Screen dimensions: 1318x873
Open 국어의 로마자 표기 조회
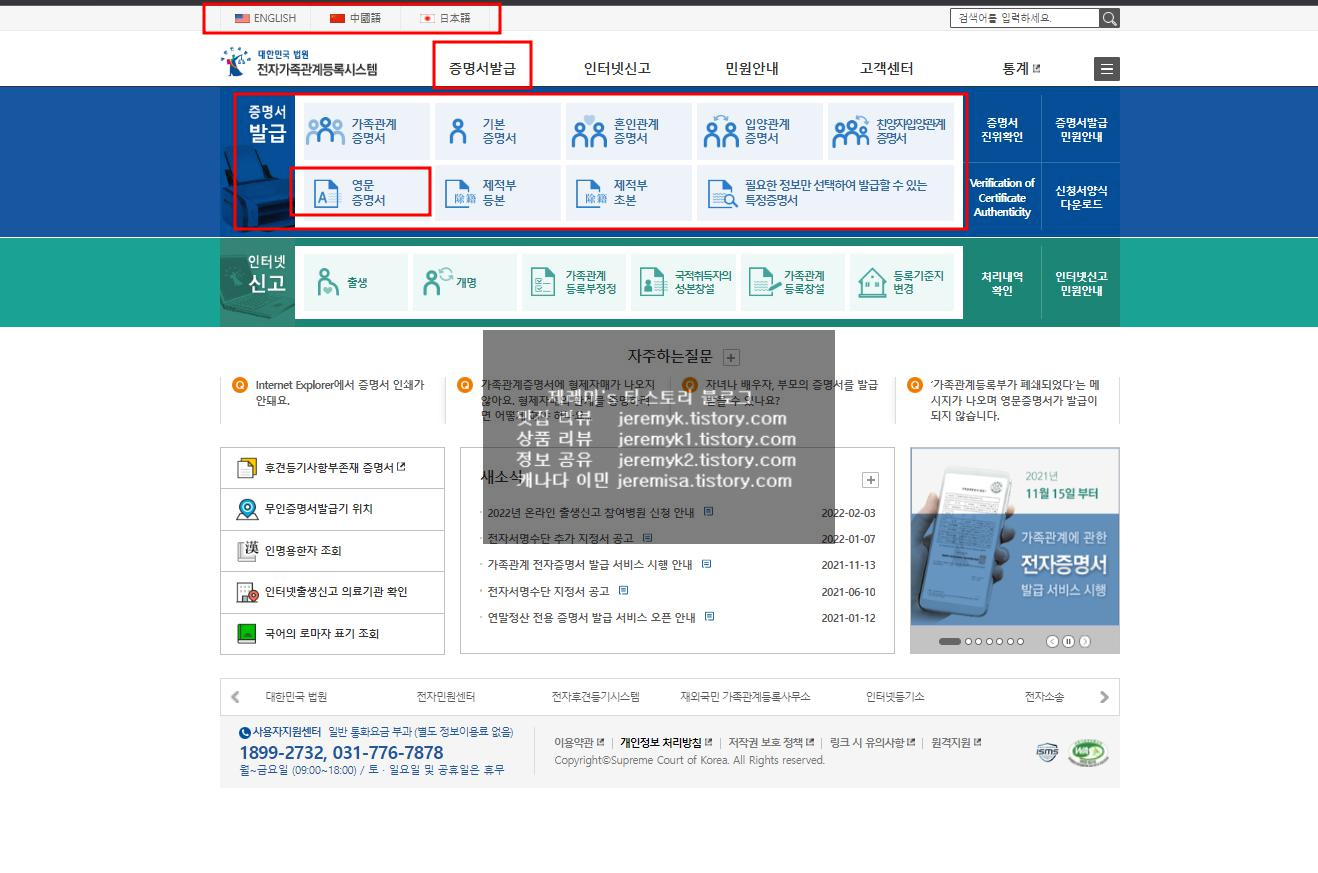pos(332,634)
